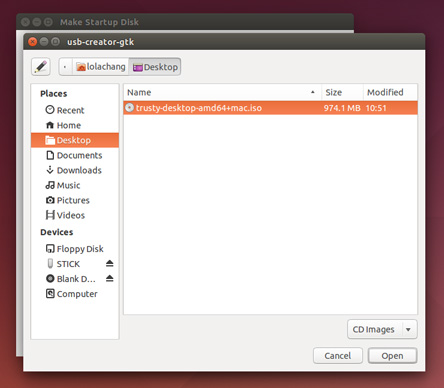Sort files by Size column
Image resolution: width=444 pixels, height=388 pixels.
342,92
